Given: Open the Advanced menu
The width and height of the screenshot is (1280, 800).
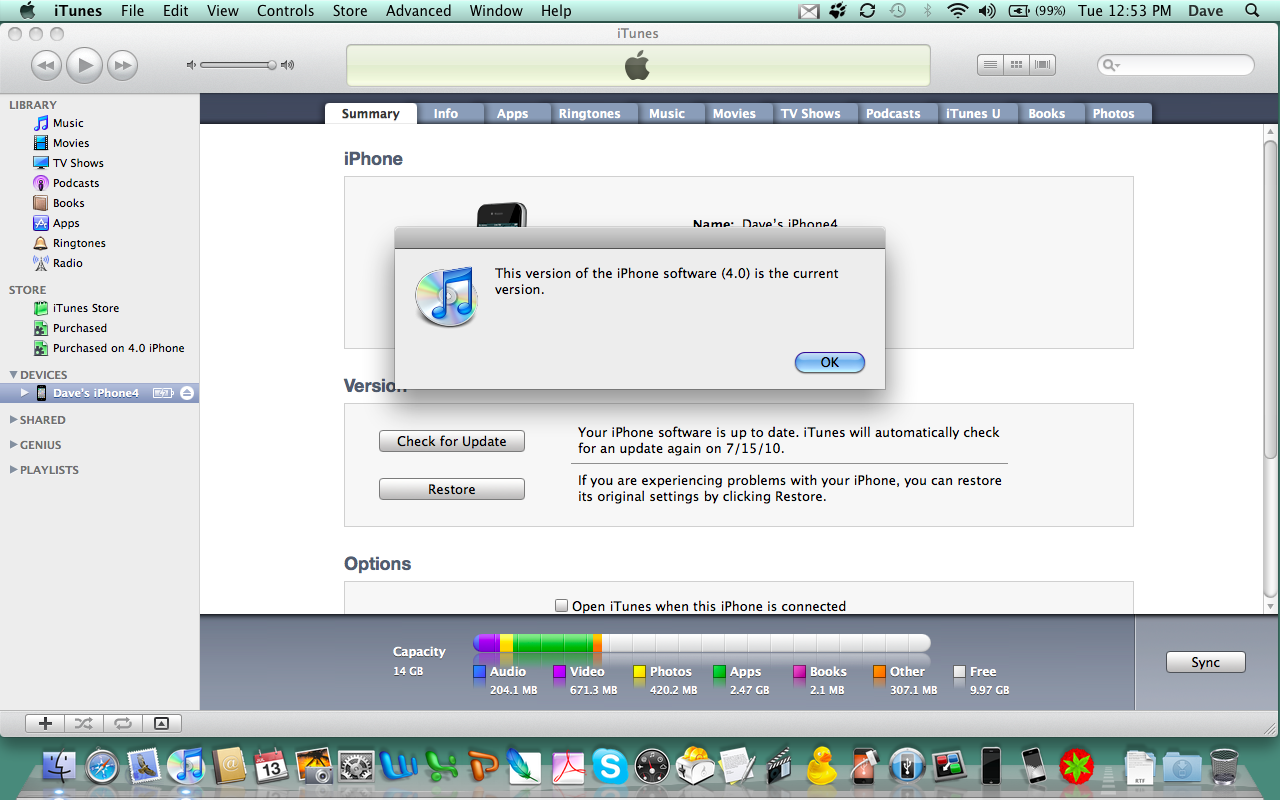Looking at the screenshot, I should pyautogui.click(x=418, y=11).
